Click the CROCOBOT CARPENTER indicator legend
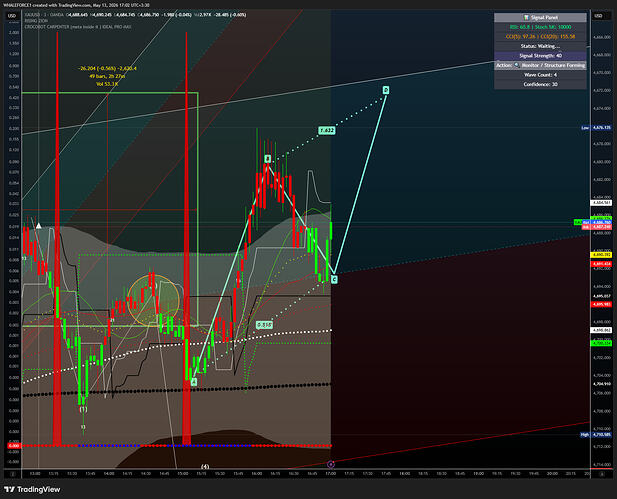 (78, 27)
